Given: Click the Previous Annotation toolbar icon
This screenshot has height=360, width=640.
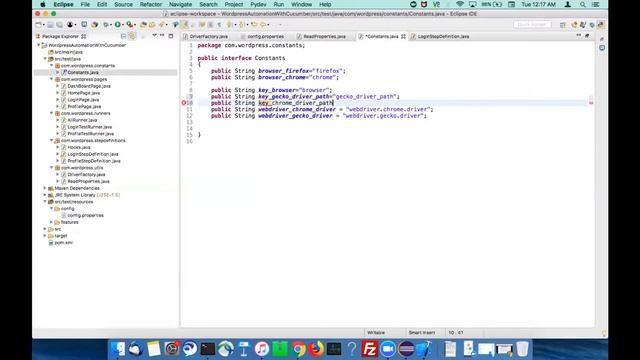Looking at the screenshot, I should click(242, 25).
